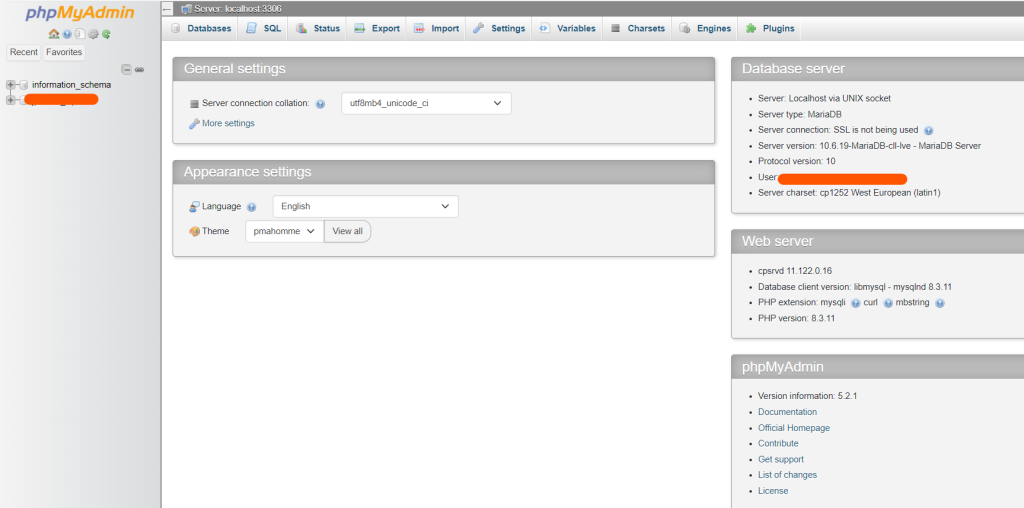
Task: Click help icon after mysqli extension
Action: coord(856,303)
